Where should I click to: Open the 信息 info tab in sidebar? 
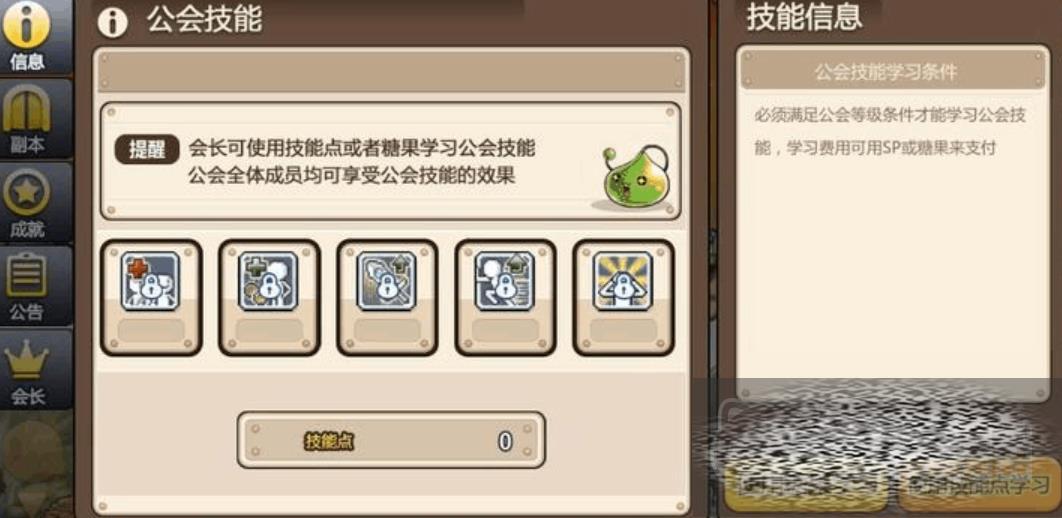point(28,36)
